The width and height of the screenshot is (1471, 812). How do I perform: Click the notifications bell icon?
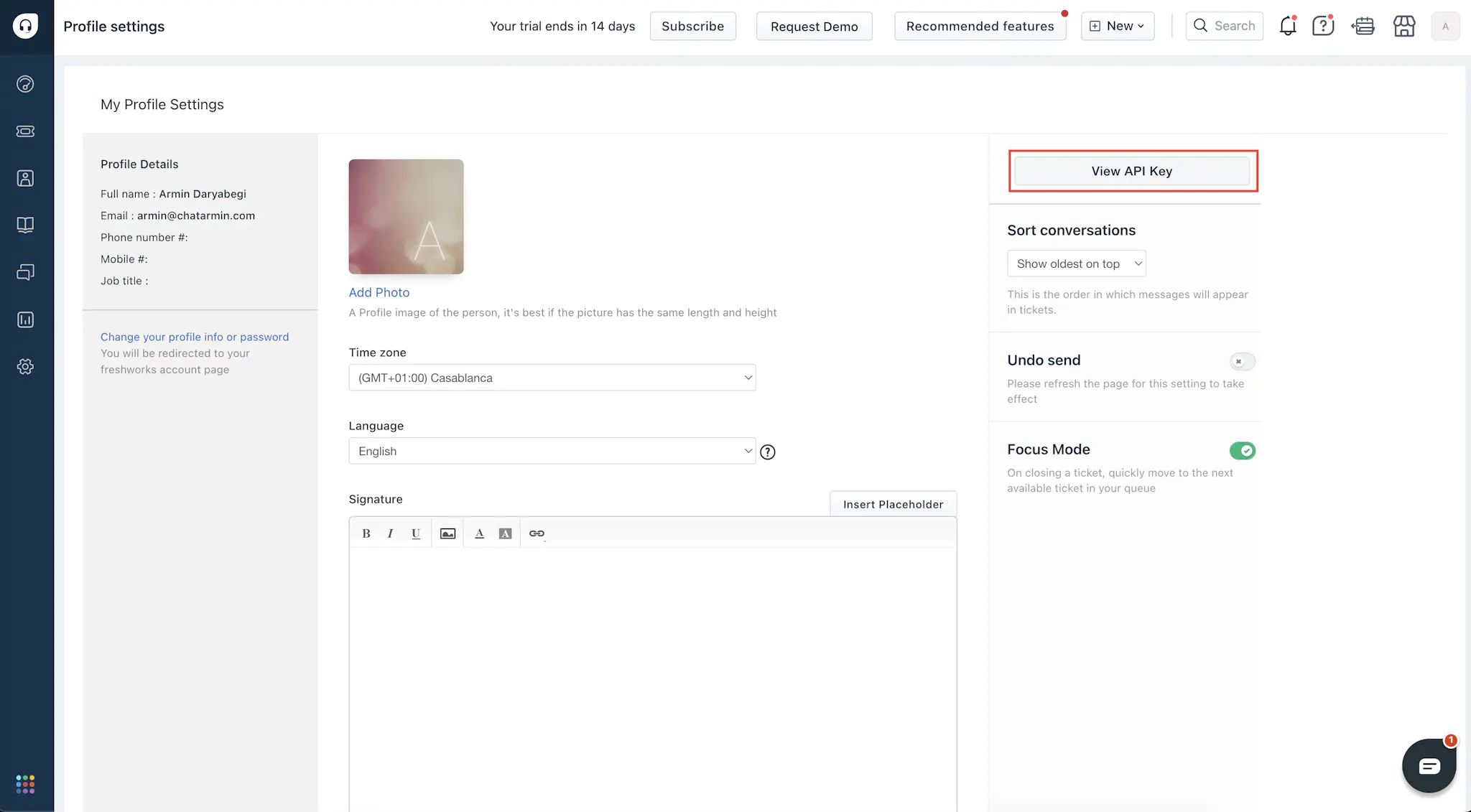[x=1287, y=27]
